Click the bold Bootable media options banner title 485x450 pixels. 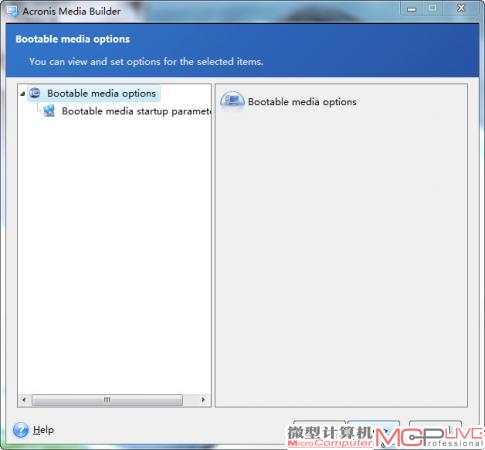(73, 39)
